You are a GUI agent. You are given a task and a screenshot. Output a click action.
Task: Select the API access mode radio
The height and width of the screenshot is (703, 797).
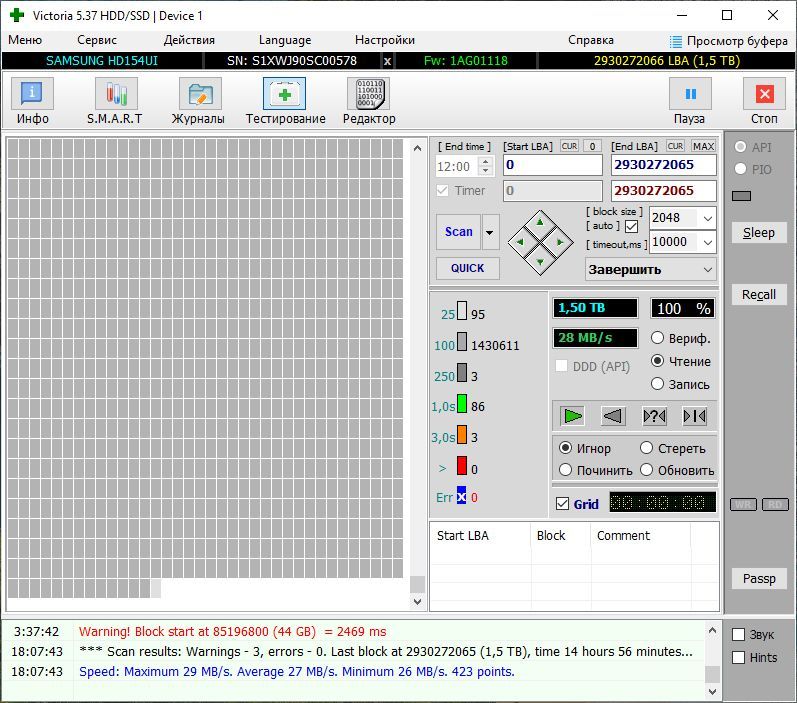pos(740,147)
